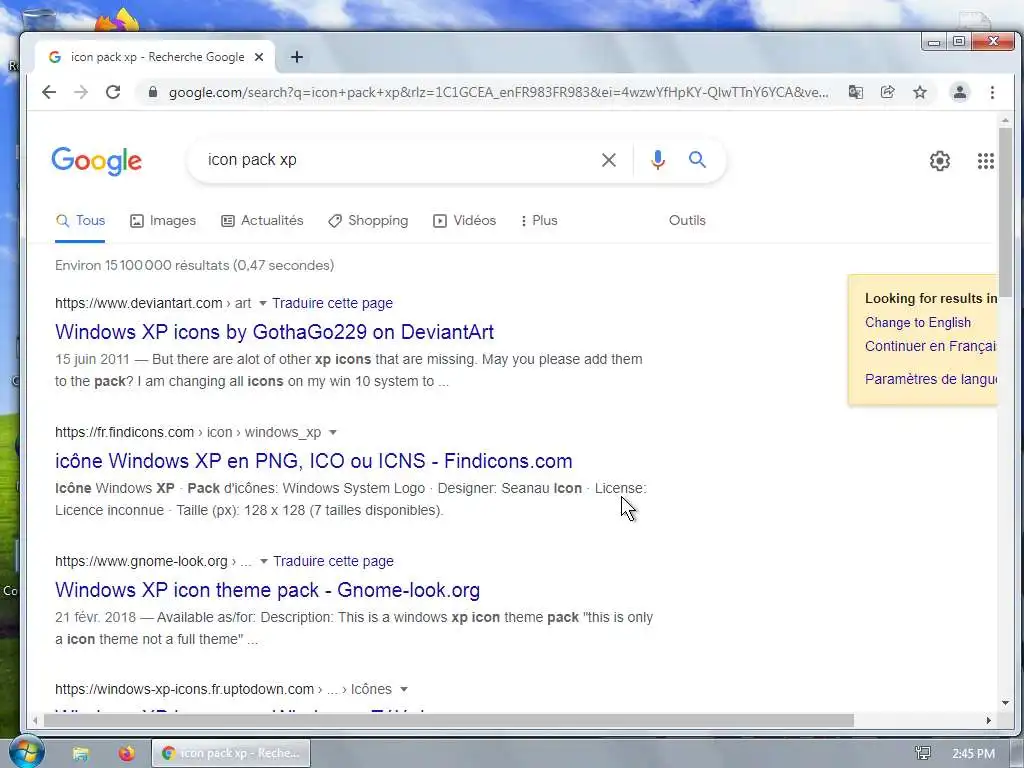This screenshot has width=1024, height=768.
Task: Switch to Images results
Action: tap(163, 221)
